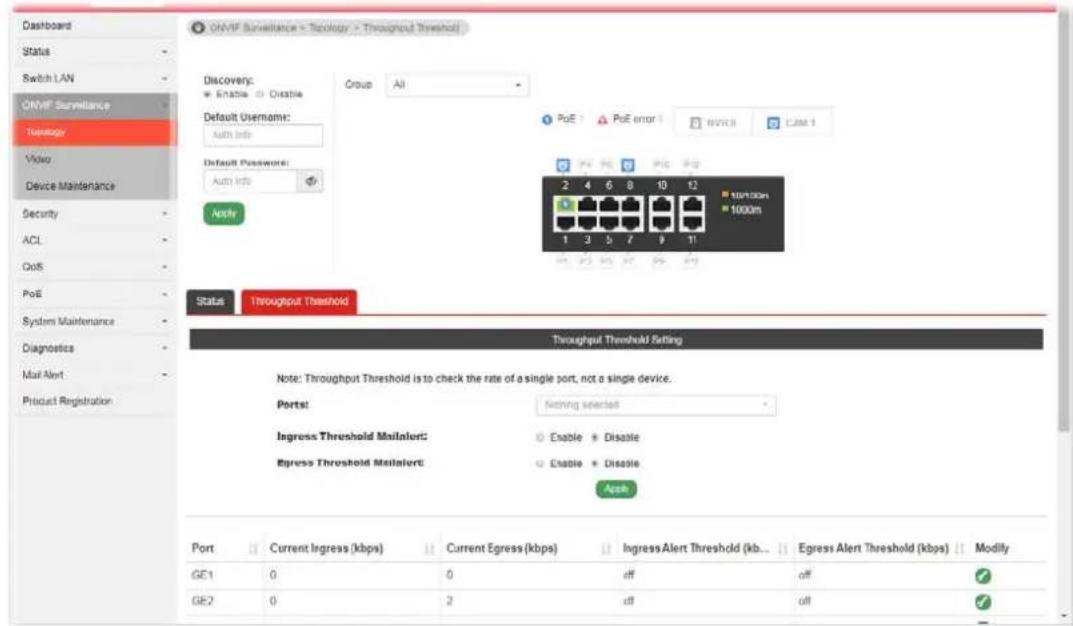Expand the Status sidebar menu
Screen dimensions: 1073x626
(94, 52)
